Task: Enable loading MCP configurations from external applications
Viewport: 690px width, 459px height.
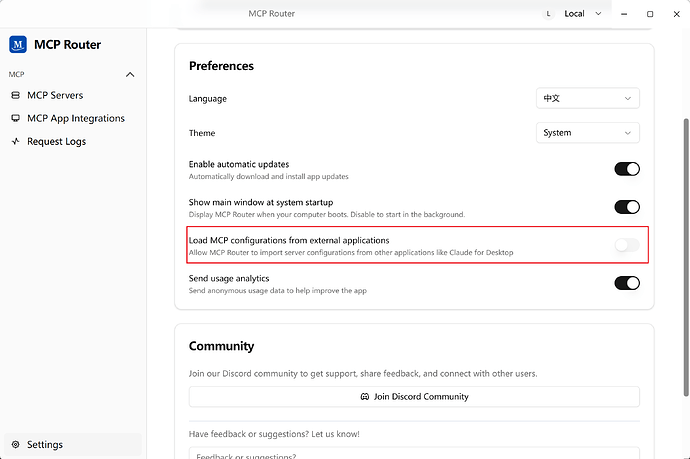Action: pyautogui.click(x=627, y=245)
